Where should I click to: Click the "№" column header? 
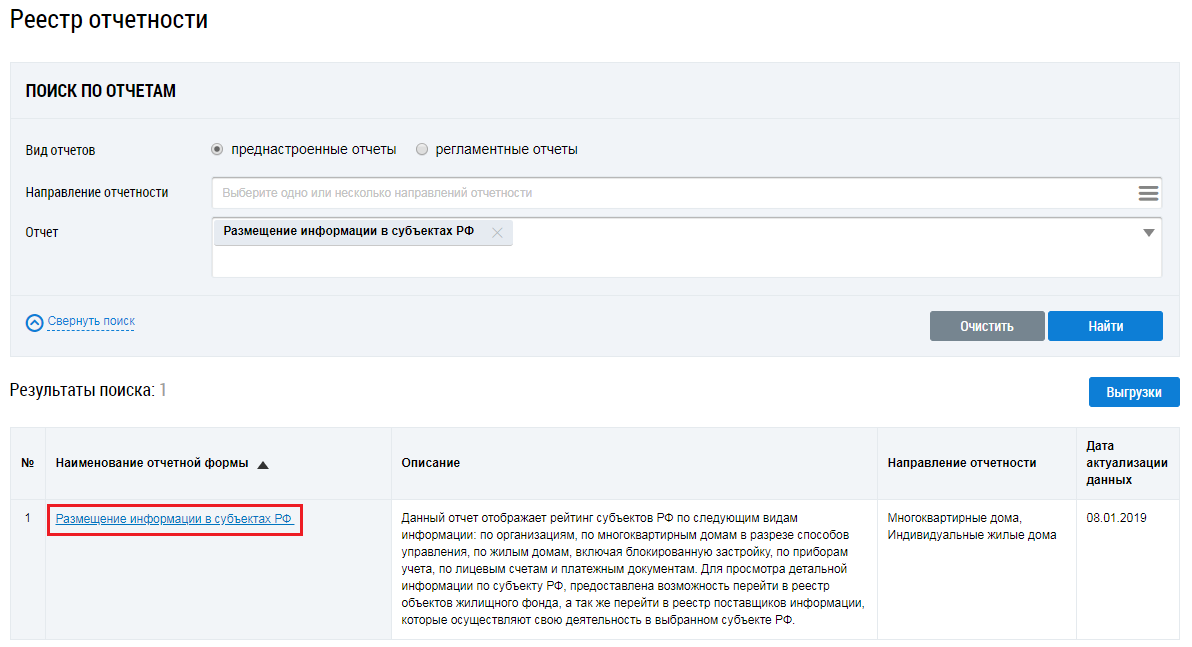coord(28,463)
